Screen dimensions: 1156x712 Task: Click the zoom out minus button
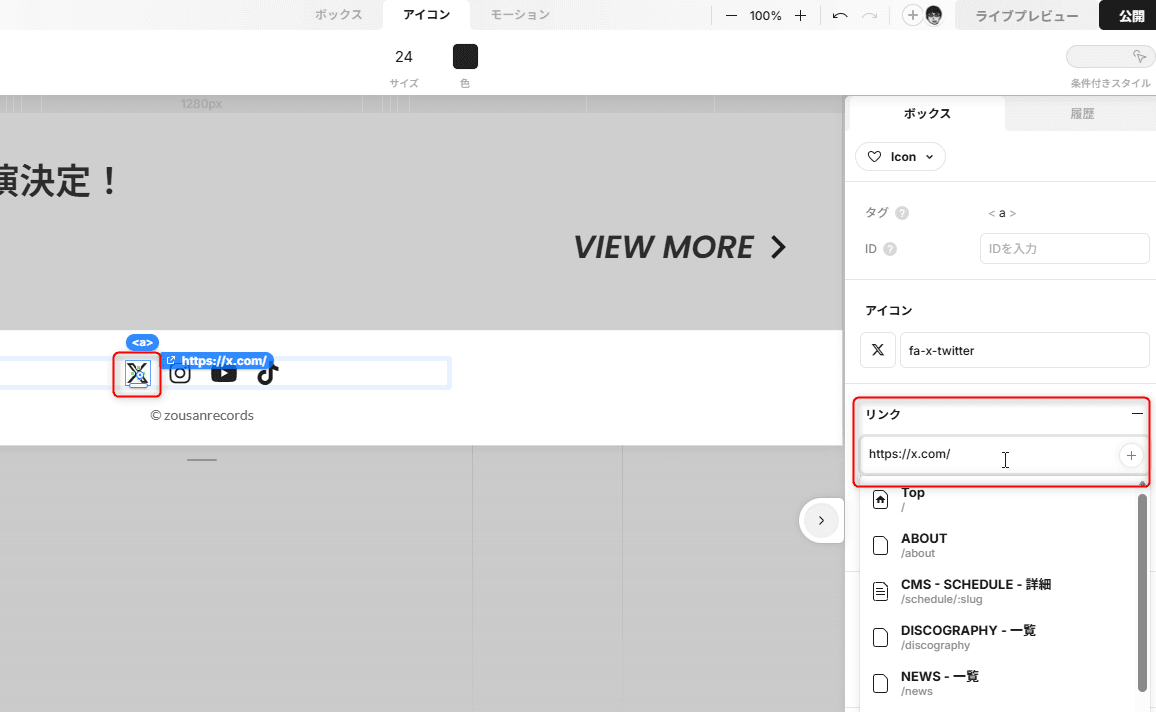click(731, 16)
